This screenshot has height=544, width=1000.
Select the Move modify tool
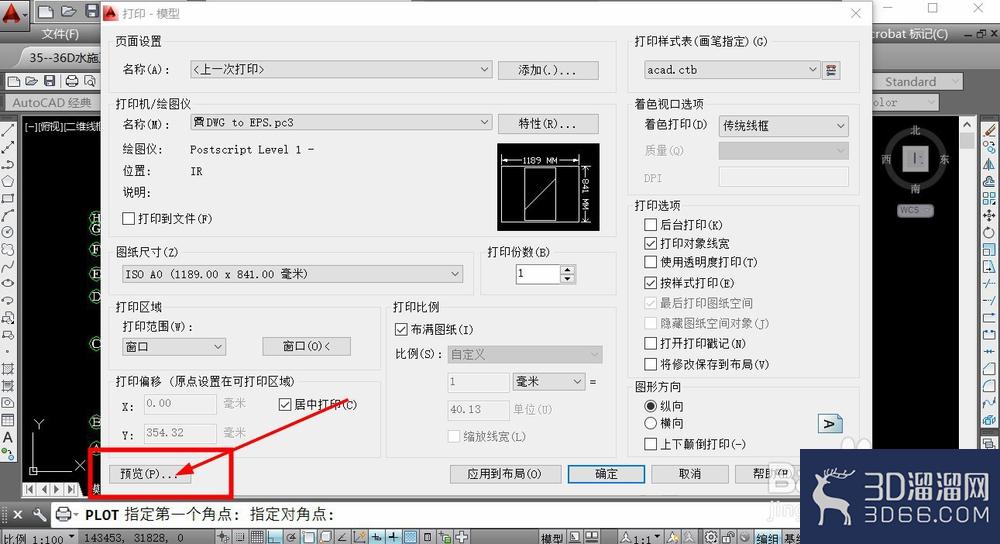[x=989, y=216]
